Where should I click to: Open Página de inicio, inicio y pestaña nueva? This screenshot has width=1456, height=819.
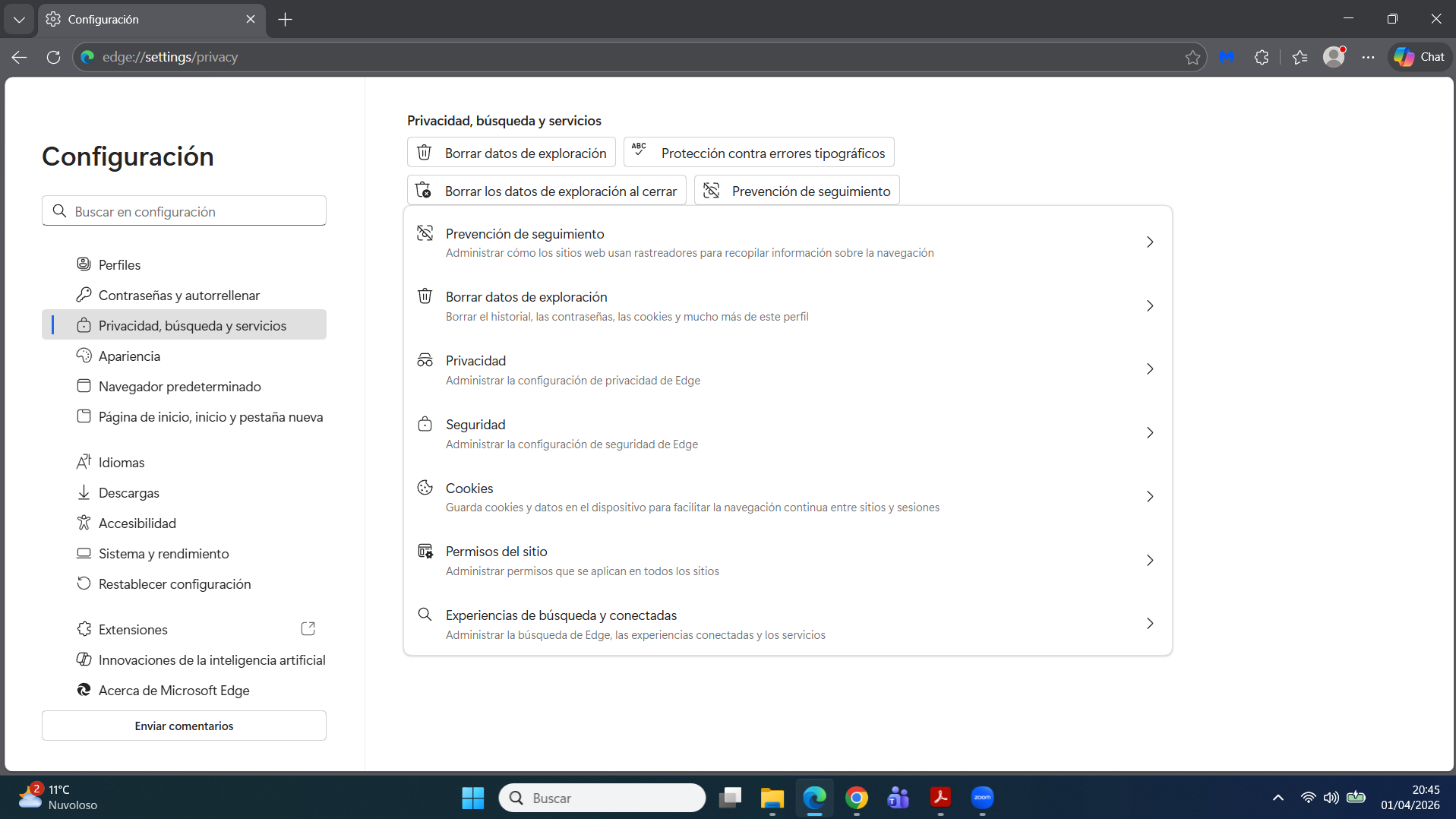click(184, 416)
